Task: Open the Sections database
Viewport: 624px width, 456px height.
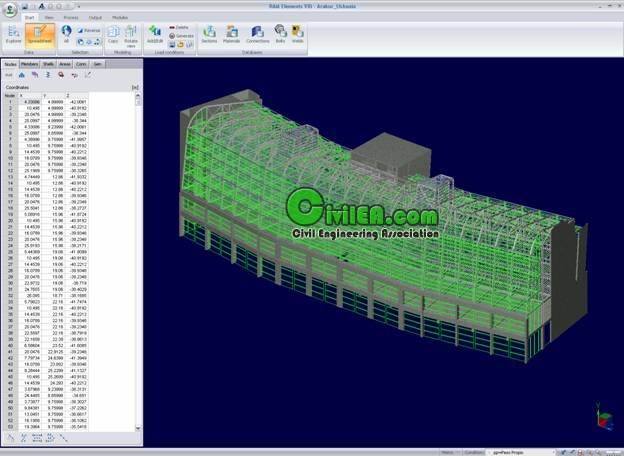Action: coord(209,34)
